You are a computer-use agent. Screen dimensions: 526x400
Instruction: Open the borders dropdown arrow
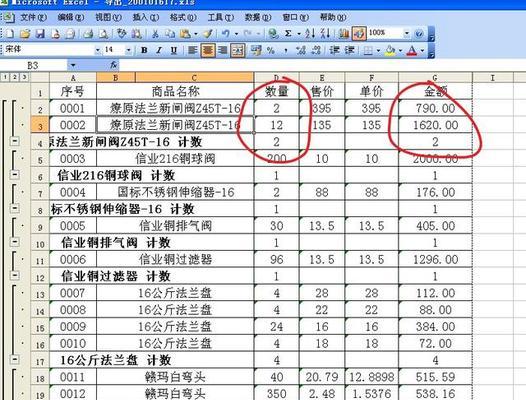click(x=378, y=51)
